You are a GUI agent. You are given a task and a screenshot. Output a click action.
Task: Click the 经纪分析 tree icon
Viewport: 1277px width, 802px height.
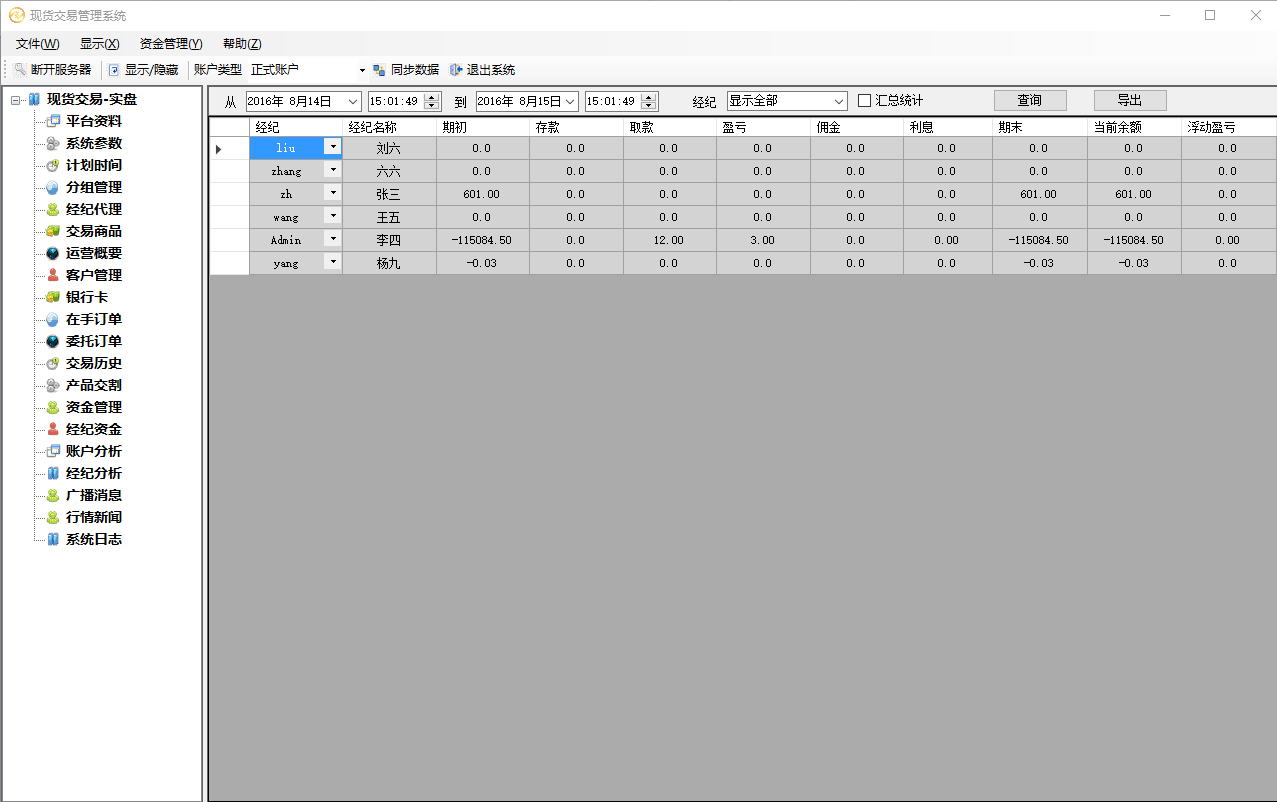tap(54, 473)
